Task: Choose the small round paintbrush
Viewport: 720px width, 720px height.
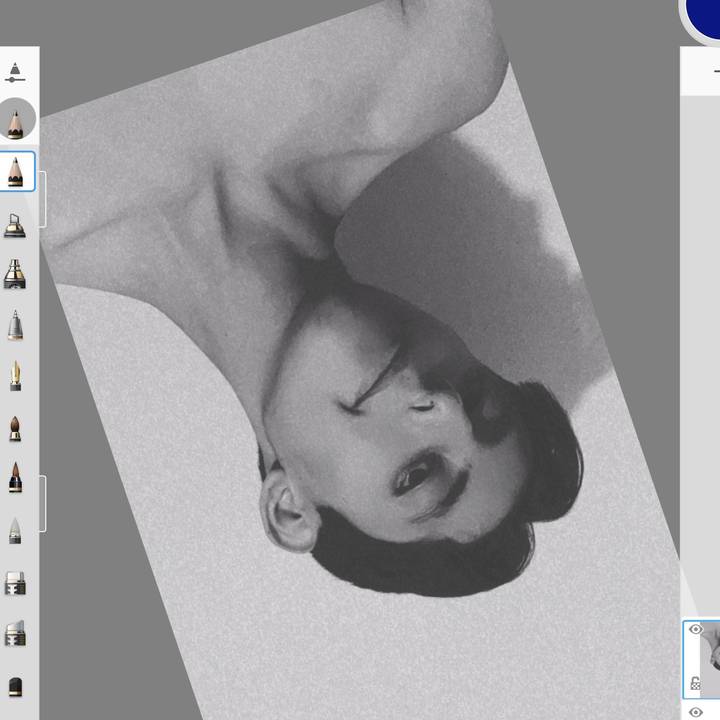Action: (x=15, y=428)
